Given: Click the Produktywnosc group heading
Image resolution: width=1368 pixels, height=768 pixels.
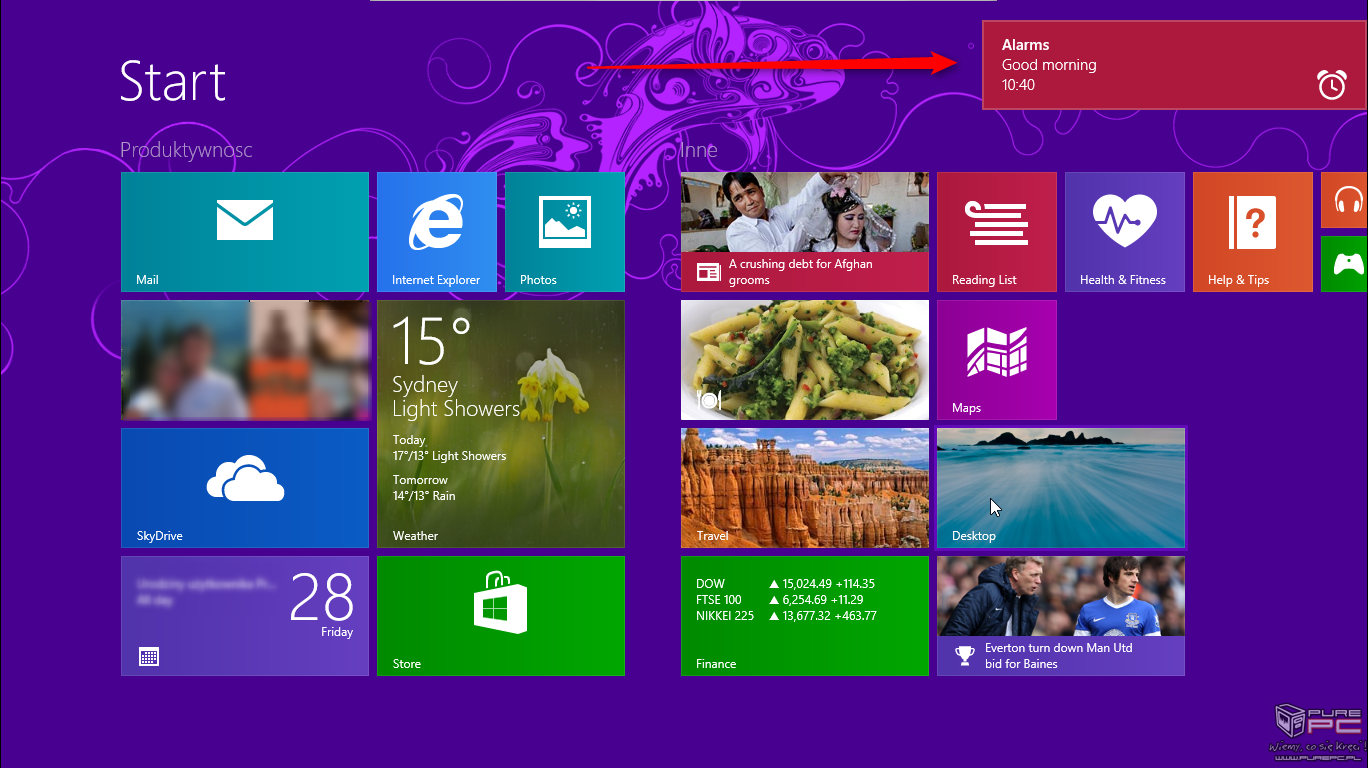Looking at the screenshot, I should coord(186,150).
